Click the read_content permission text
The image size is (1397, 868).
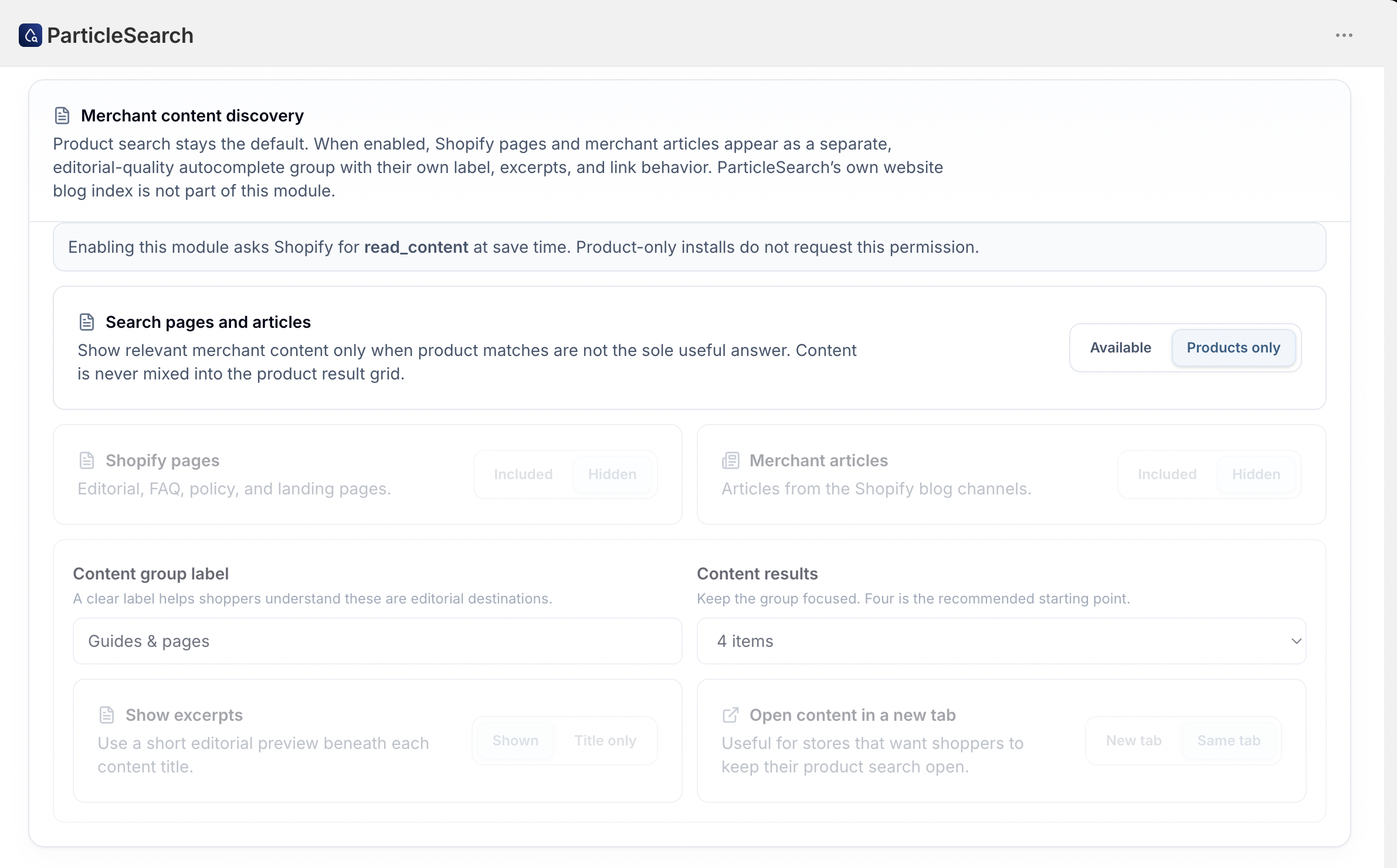416,247
